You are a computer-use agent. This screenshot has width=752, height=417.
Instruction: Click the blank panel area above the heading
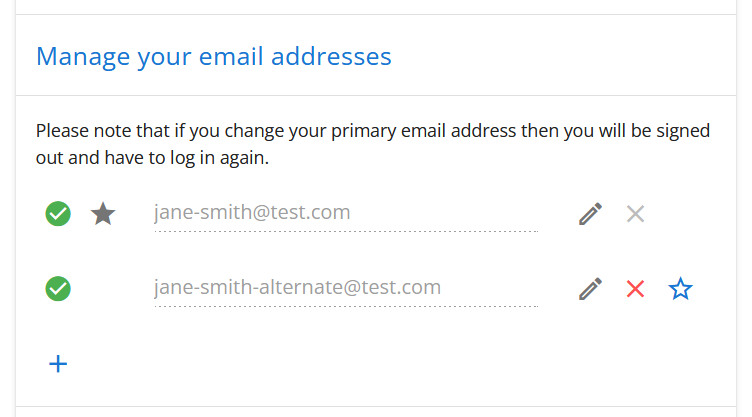376,7
